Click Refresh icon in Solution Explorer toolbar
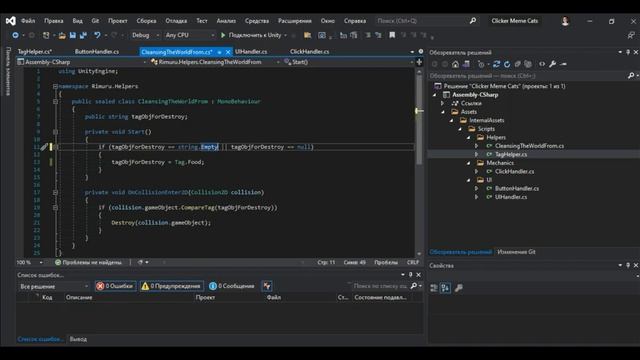 pyautogui.click(x=507, y=64)
